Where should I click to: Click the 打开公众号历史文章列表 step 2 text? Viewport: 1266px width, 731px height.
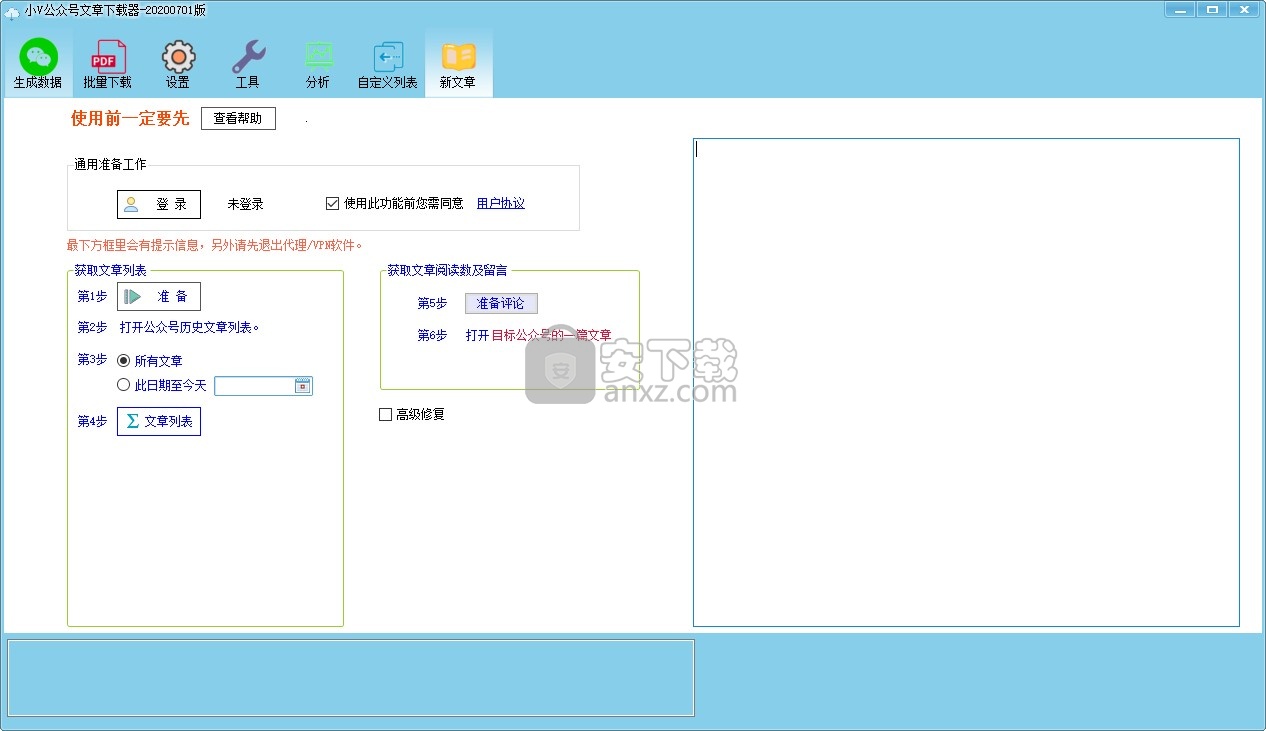tap(190, 327)
